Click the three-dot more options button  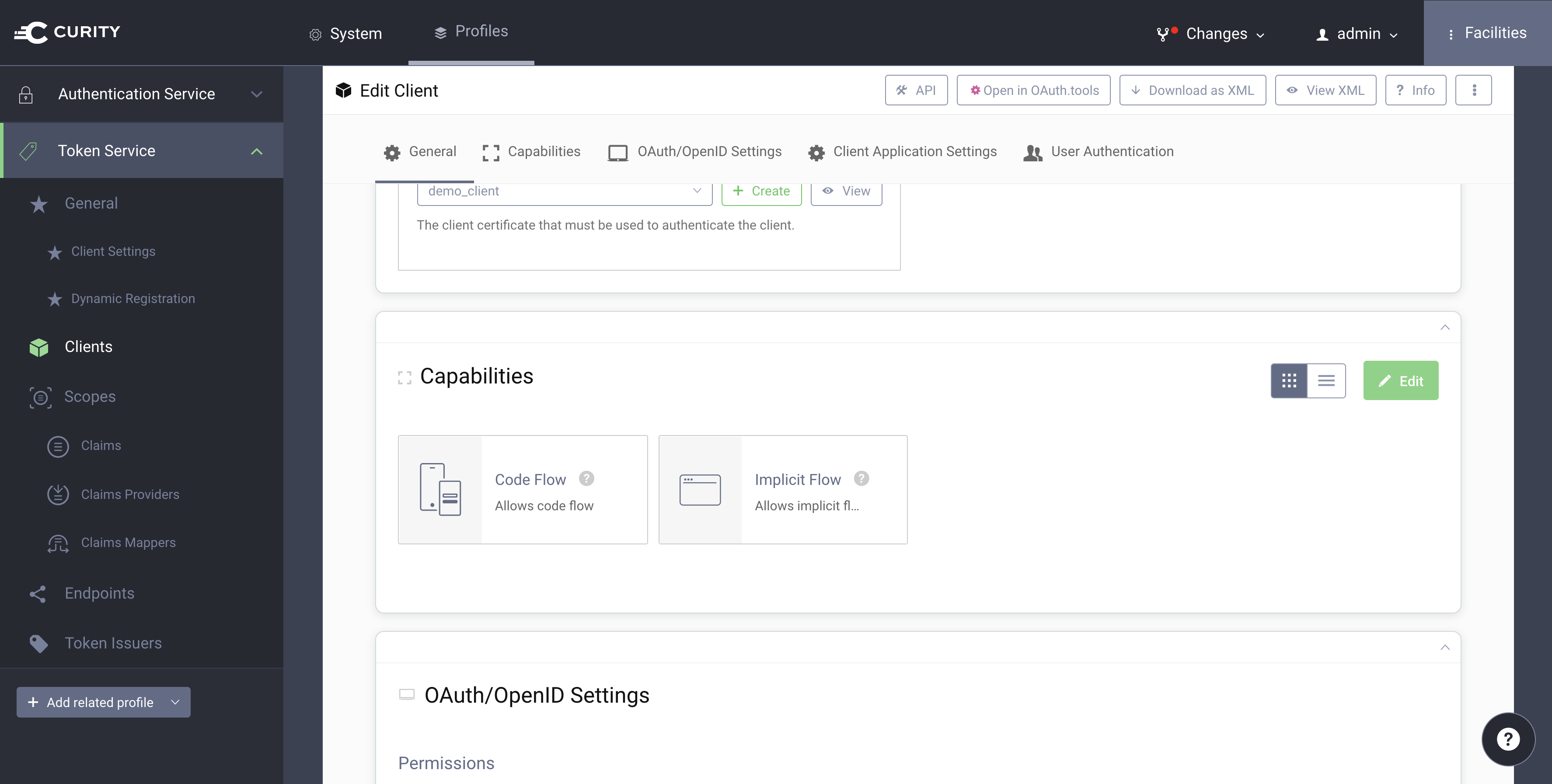point(1474,91)
